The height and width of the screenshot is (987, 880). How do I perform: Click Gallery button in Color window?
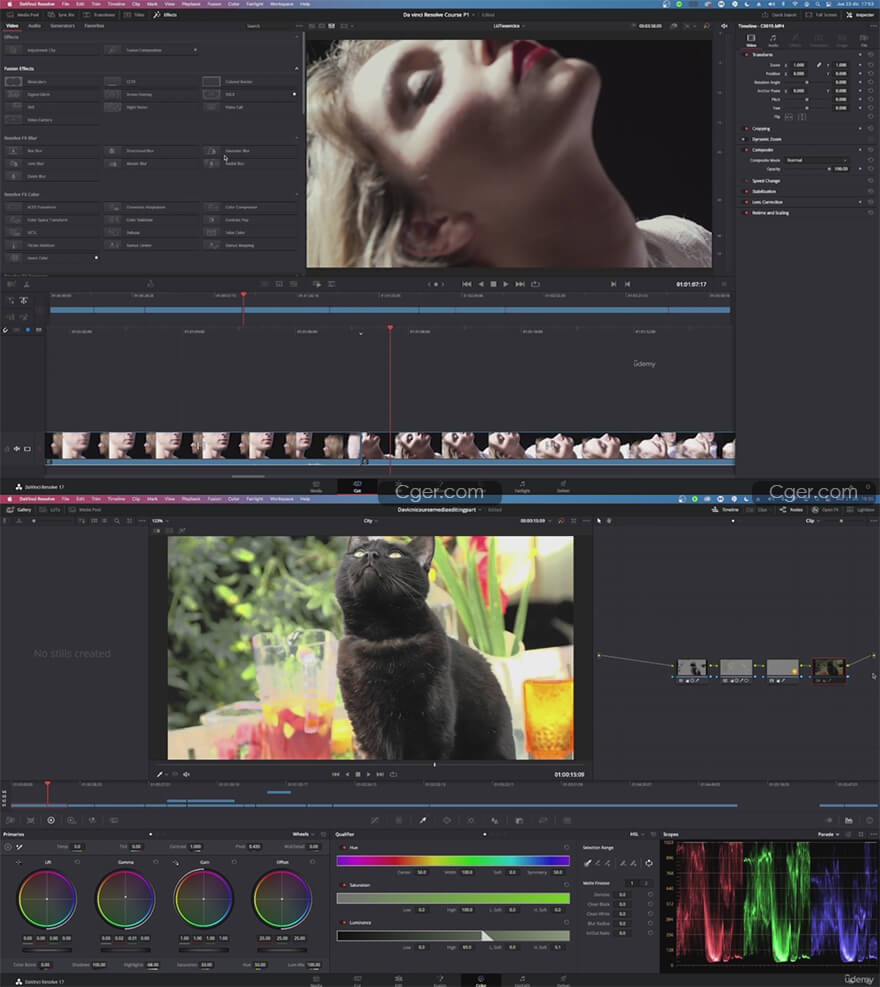click(x=19, y=509)
